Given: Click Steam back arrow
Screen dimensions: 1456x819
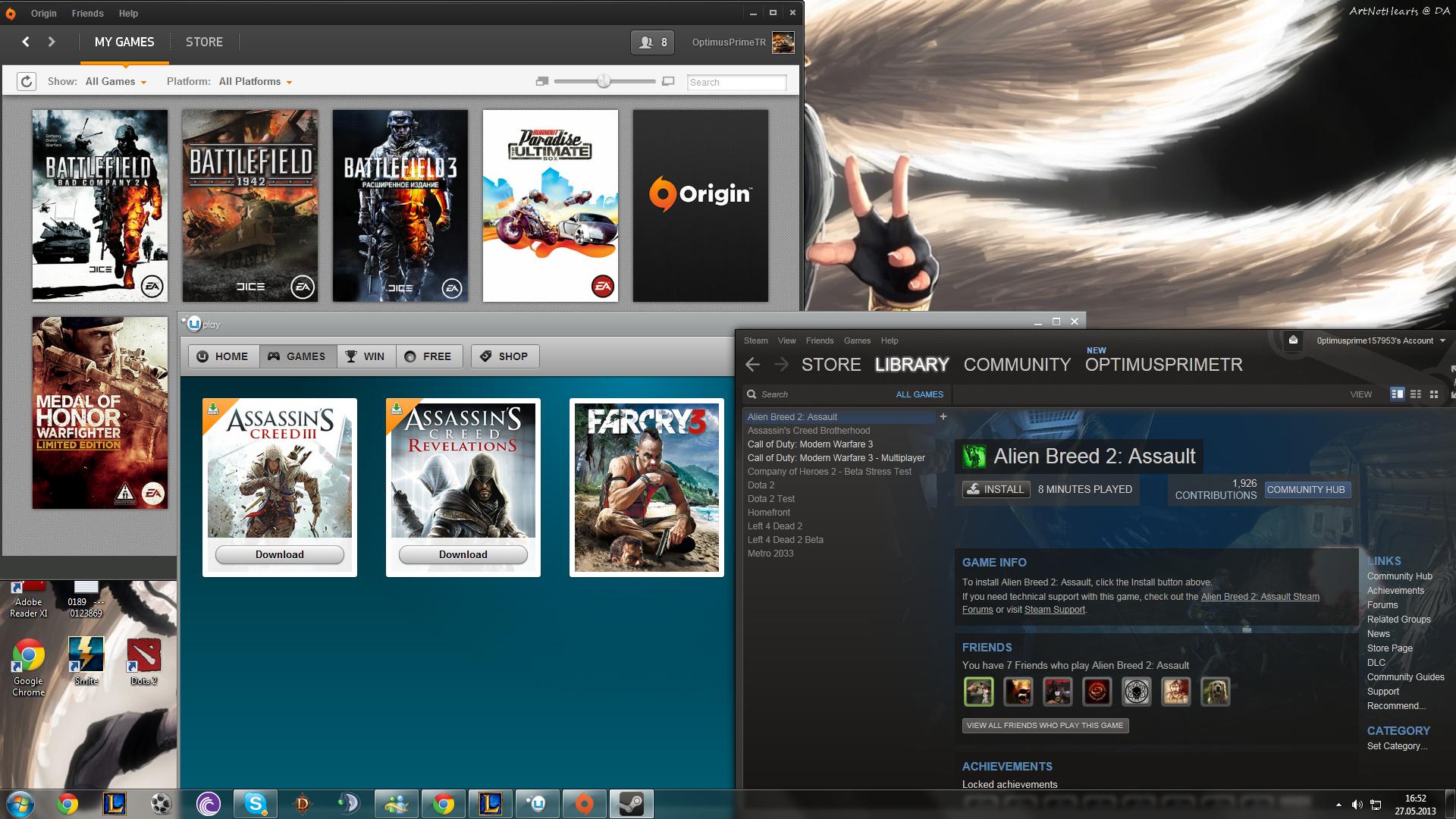Looking at the screenshot, I should [752, 365].
